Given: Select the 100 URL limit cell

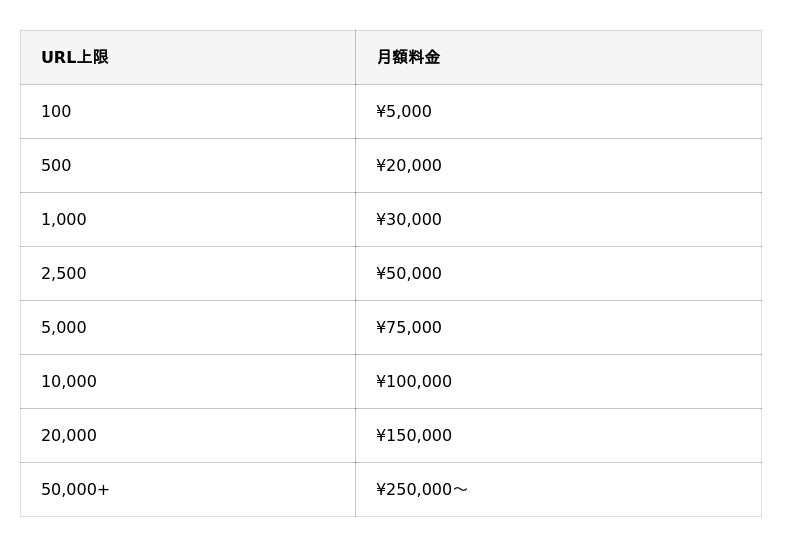Looking at the screenshot, I should click(56, 112).
